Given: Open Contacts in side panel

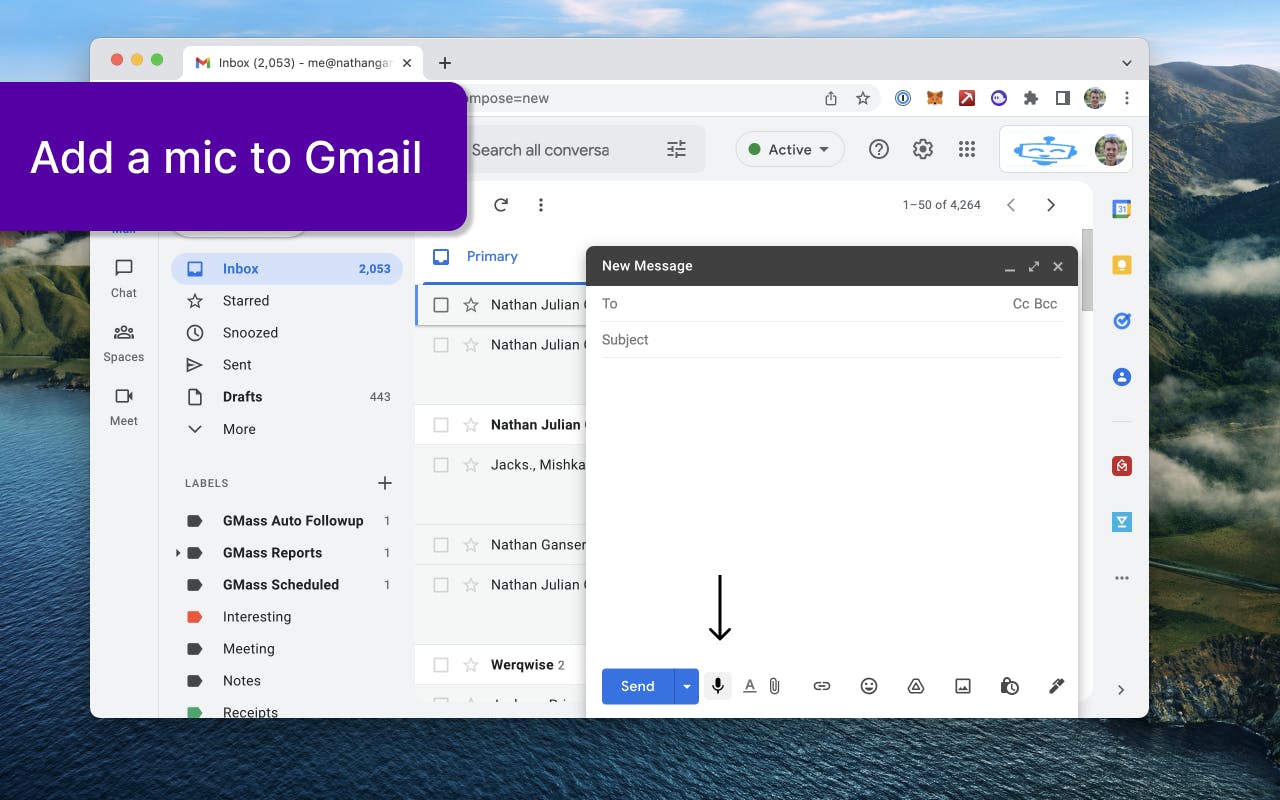Looking at the screenshot, I should (1122, 377).
